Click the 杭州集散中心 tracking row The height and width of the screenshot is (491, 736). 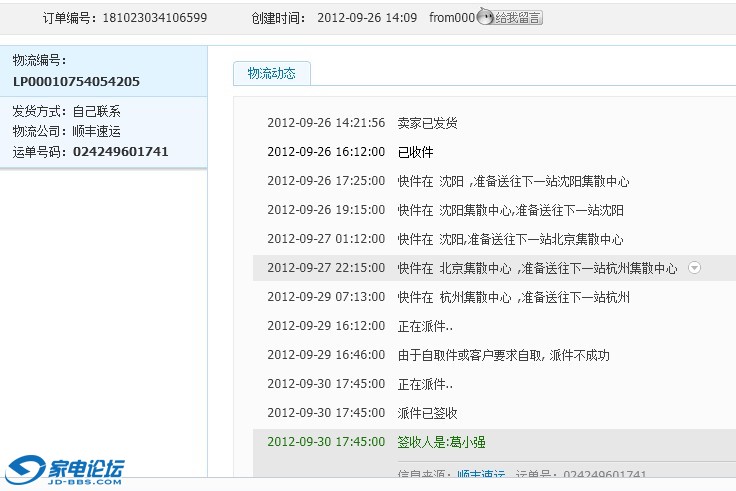tap(513, 297)
